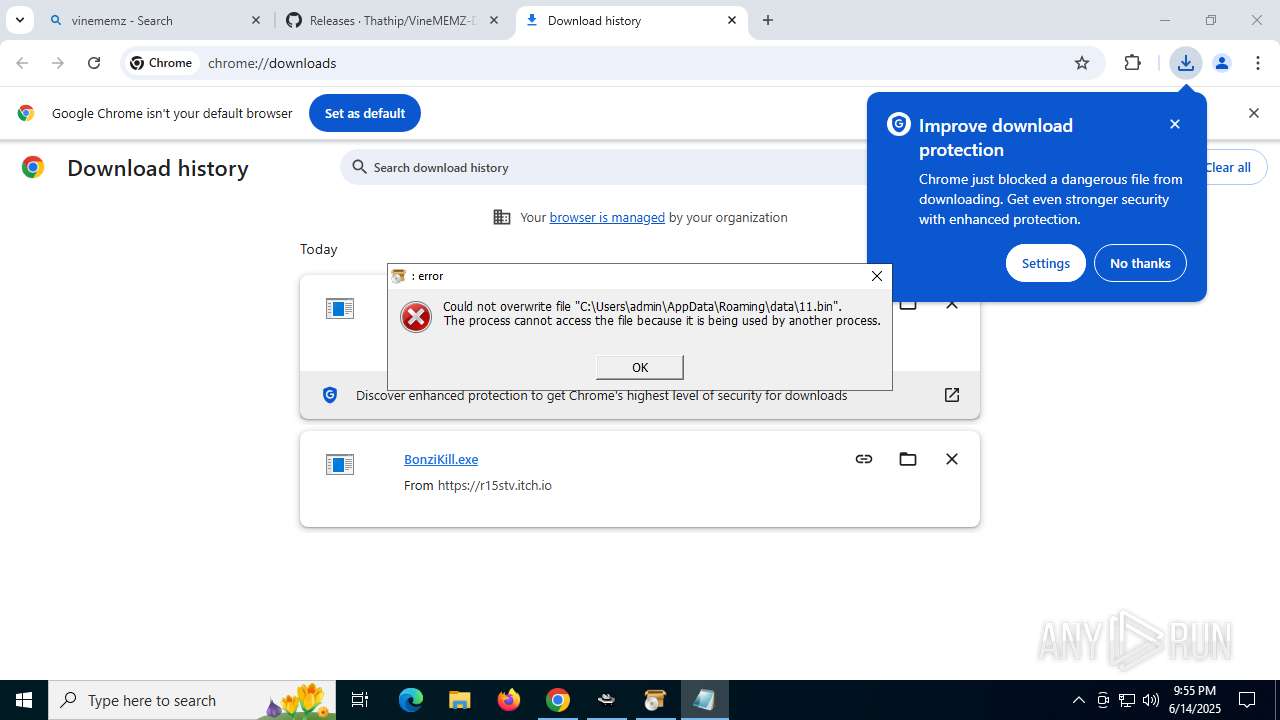Close the error dialog with X
This screenshot has width=1280, height=720.
click(x=877, y=276)
